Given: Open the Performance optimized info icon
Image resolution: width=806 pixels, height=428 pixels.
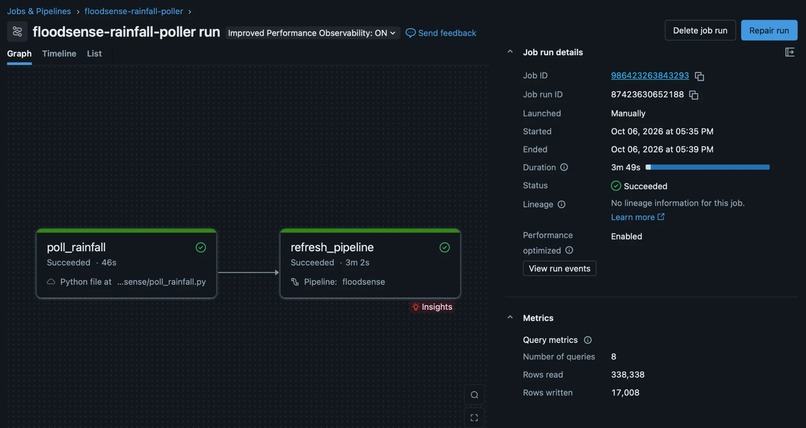Looking at the screenshot, I should click(569, 251).
